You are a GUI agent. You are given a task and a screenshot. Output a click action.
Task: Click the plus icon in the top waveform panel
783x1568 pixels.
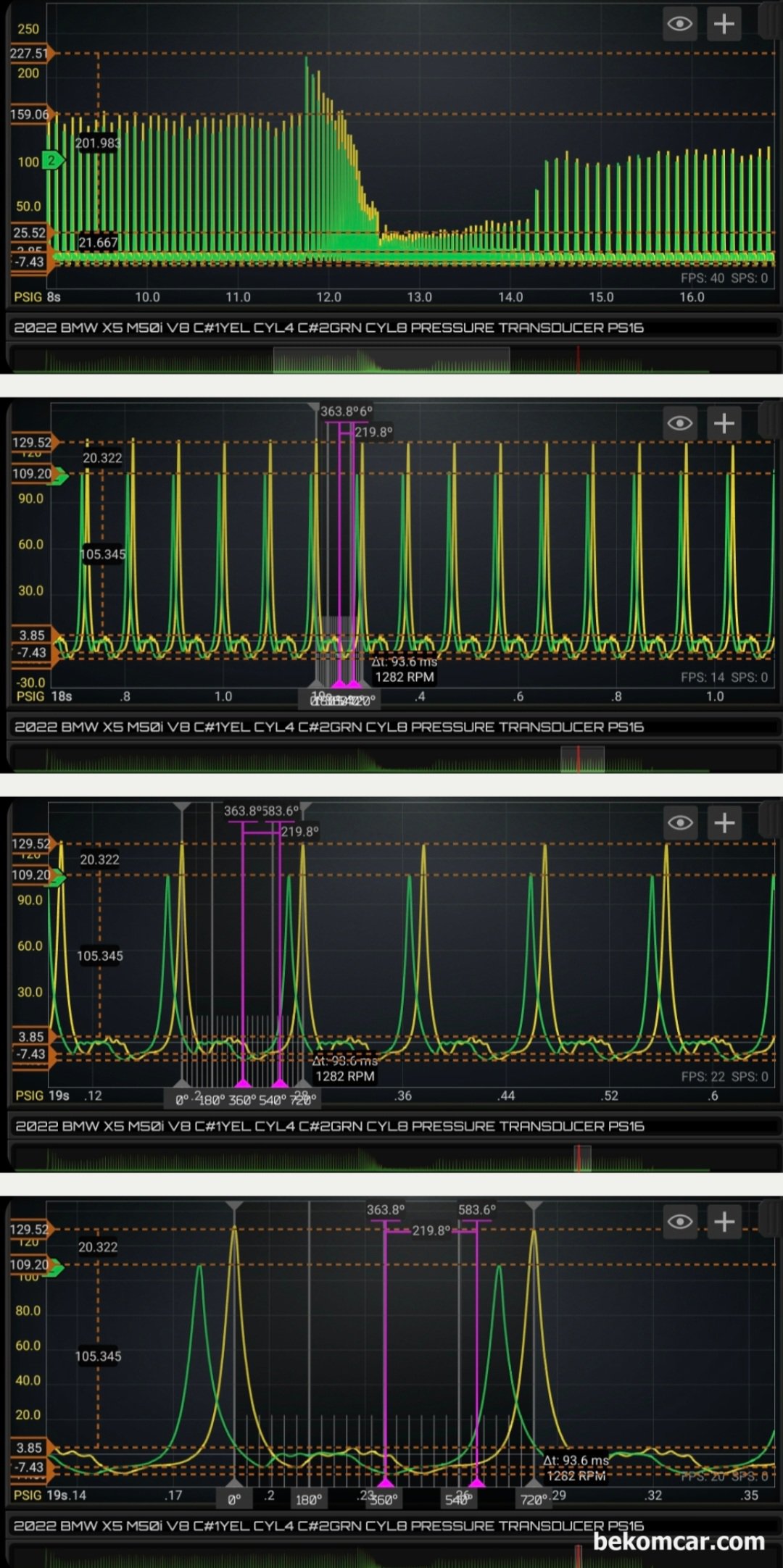[x=724, y=24]
